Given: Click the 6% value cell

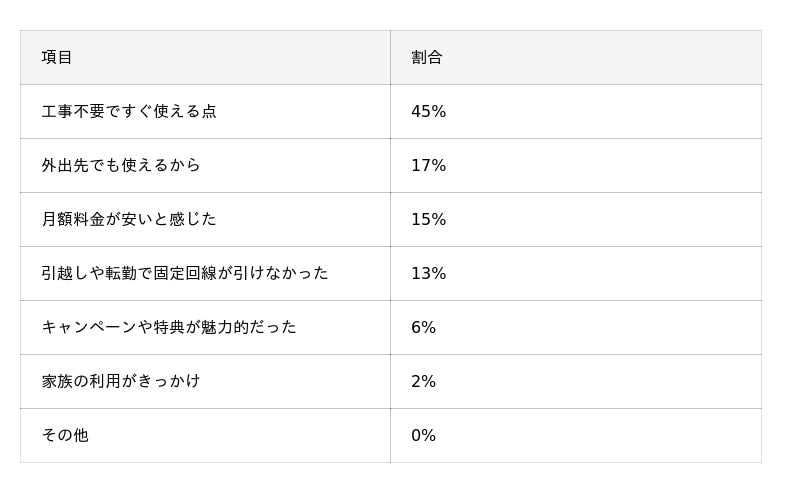Looking at the screenshot, I should 423,328.
